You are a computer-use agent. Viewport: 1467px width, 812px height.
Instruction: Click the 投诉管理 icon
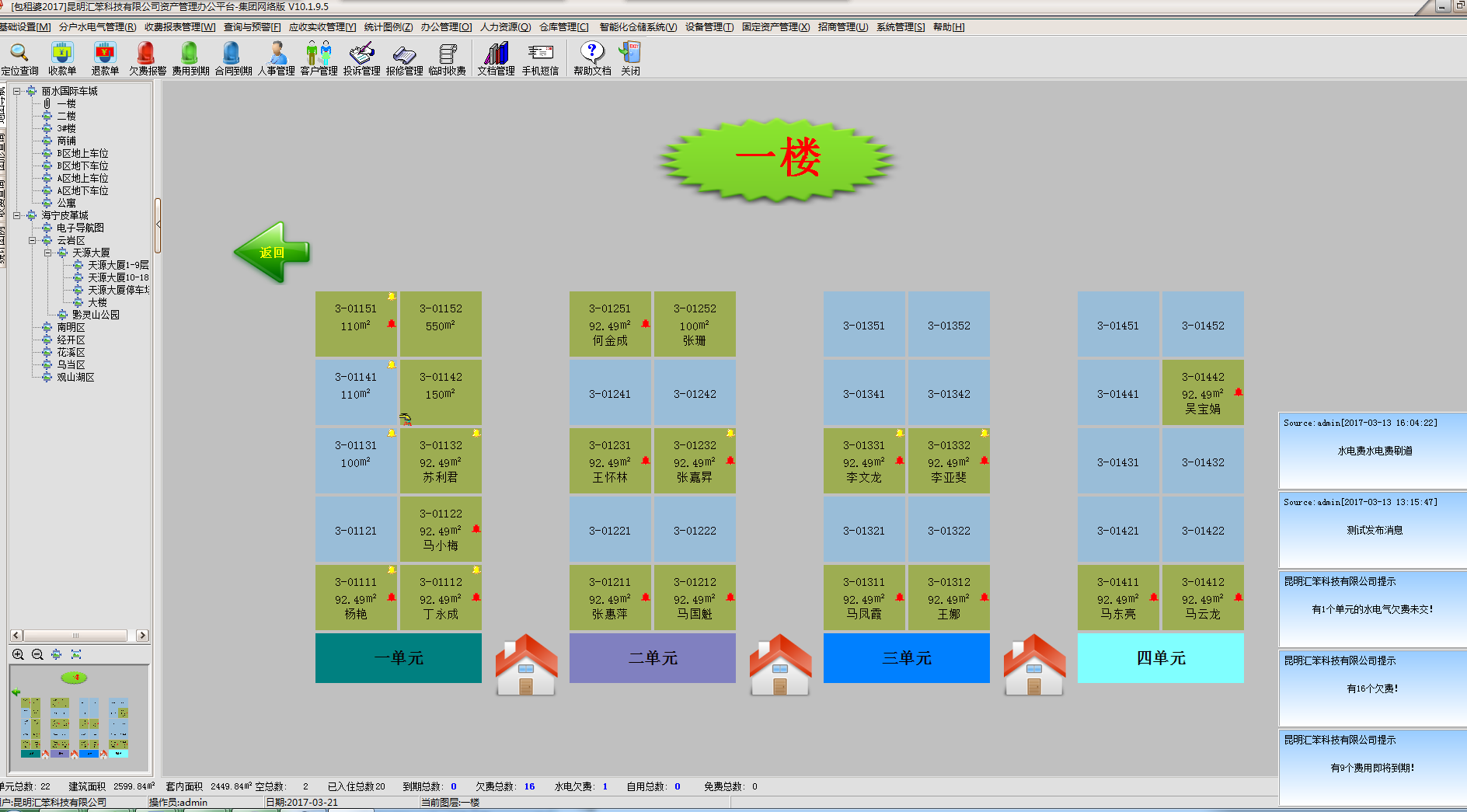coord(361,58)
